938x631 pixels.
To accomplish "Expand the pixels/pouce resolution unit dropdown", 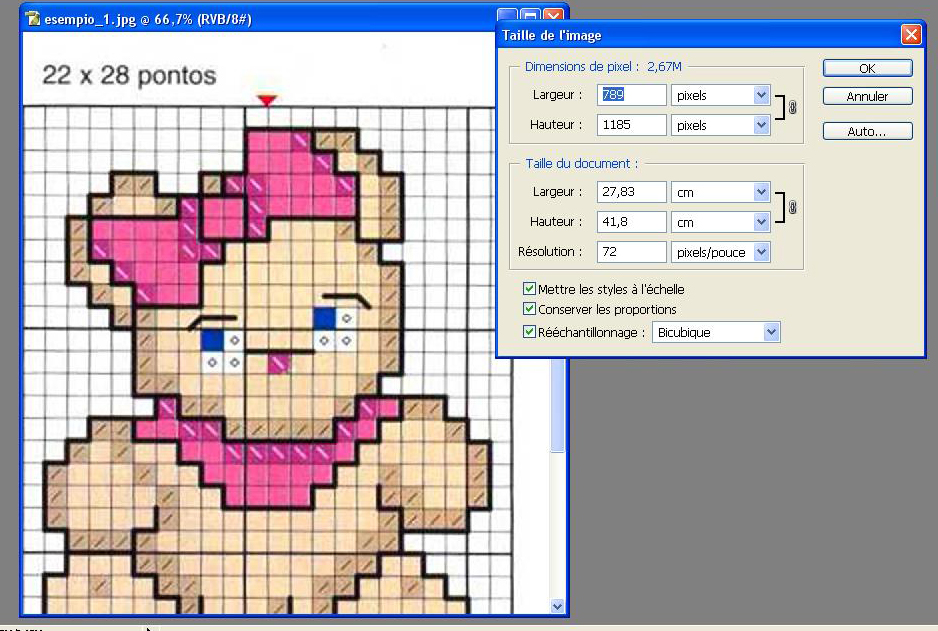I will 761,252.
